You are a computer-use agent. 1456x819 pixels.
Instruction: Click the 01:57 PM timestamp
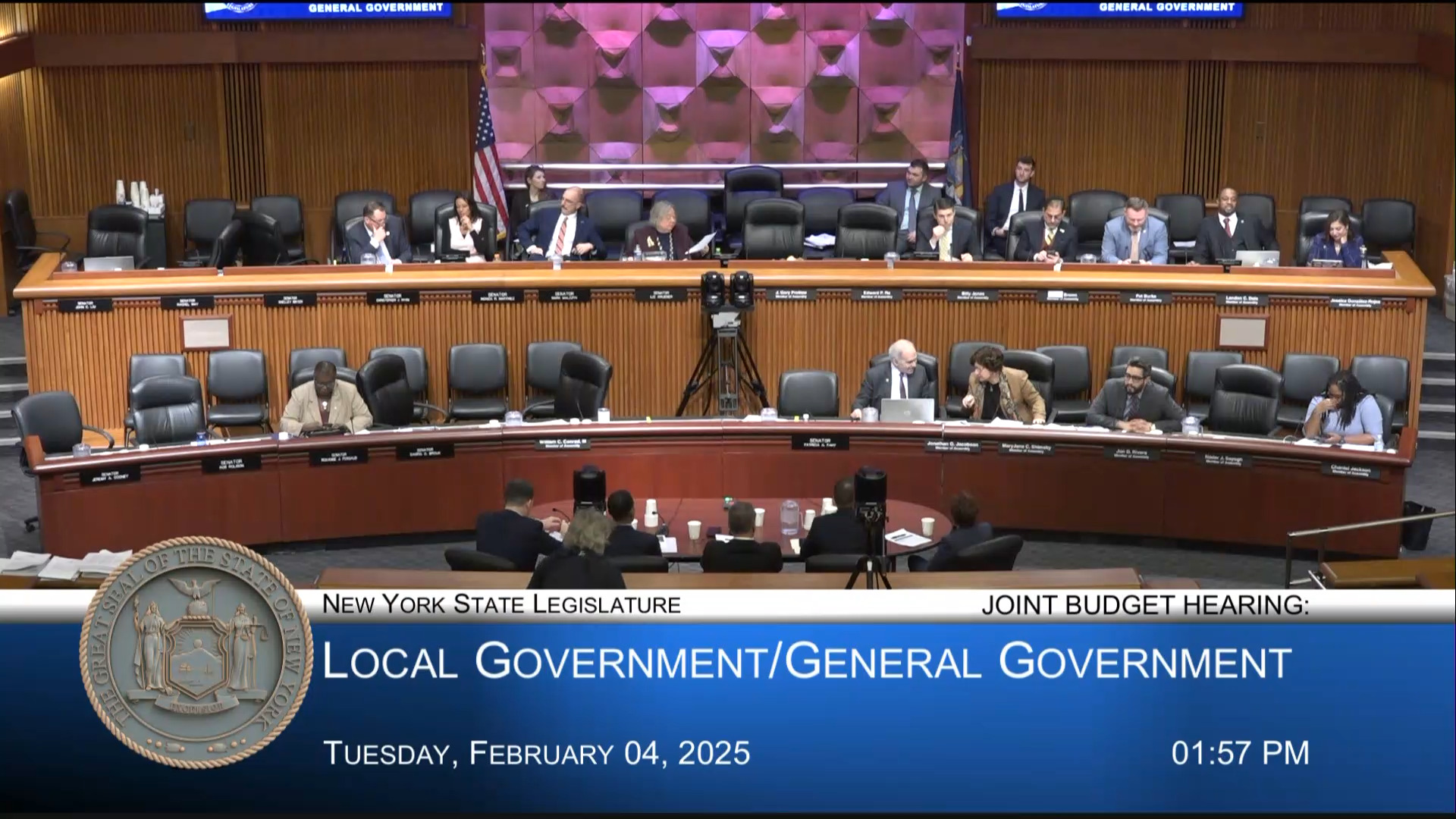1240,753
